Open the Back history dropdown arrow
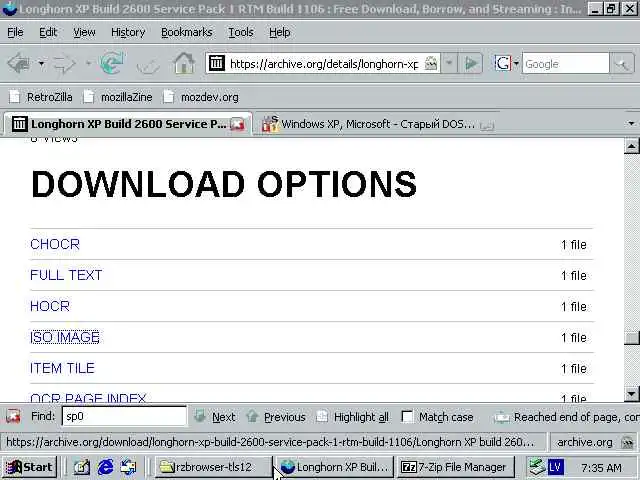Screen dimensions: 640x480 pyautogui.click(x=41, y=64)
